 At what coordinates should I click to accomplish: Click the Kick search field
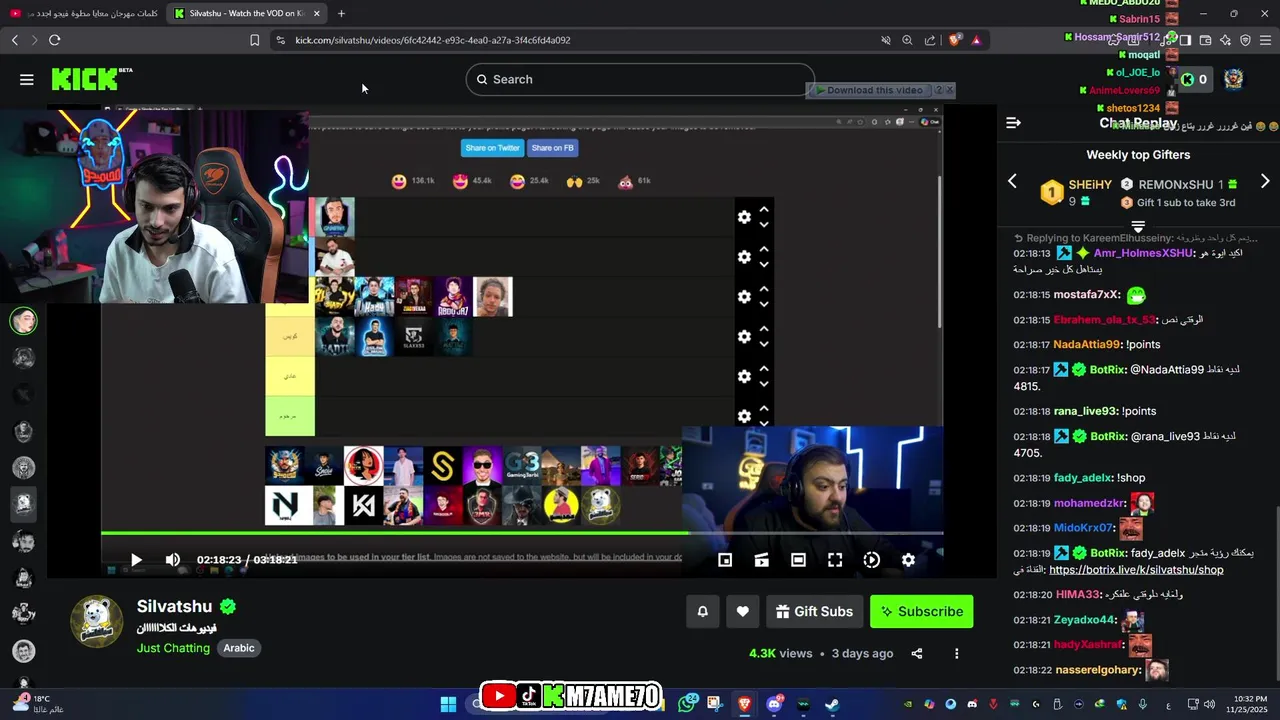pyautogui.click(x=640, y=79)
